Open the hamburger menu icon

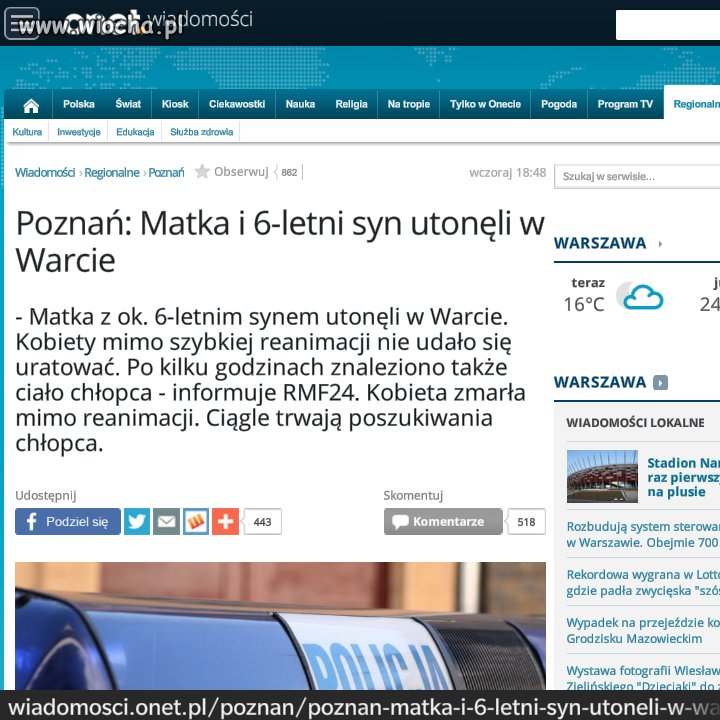tap(22, 23)
